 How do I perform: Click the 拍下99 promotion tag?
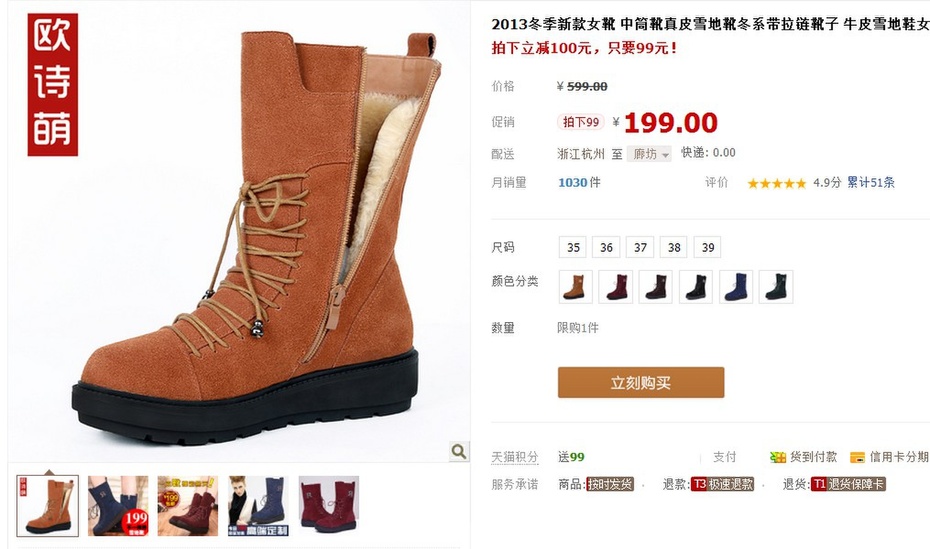point(580,122)
